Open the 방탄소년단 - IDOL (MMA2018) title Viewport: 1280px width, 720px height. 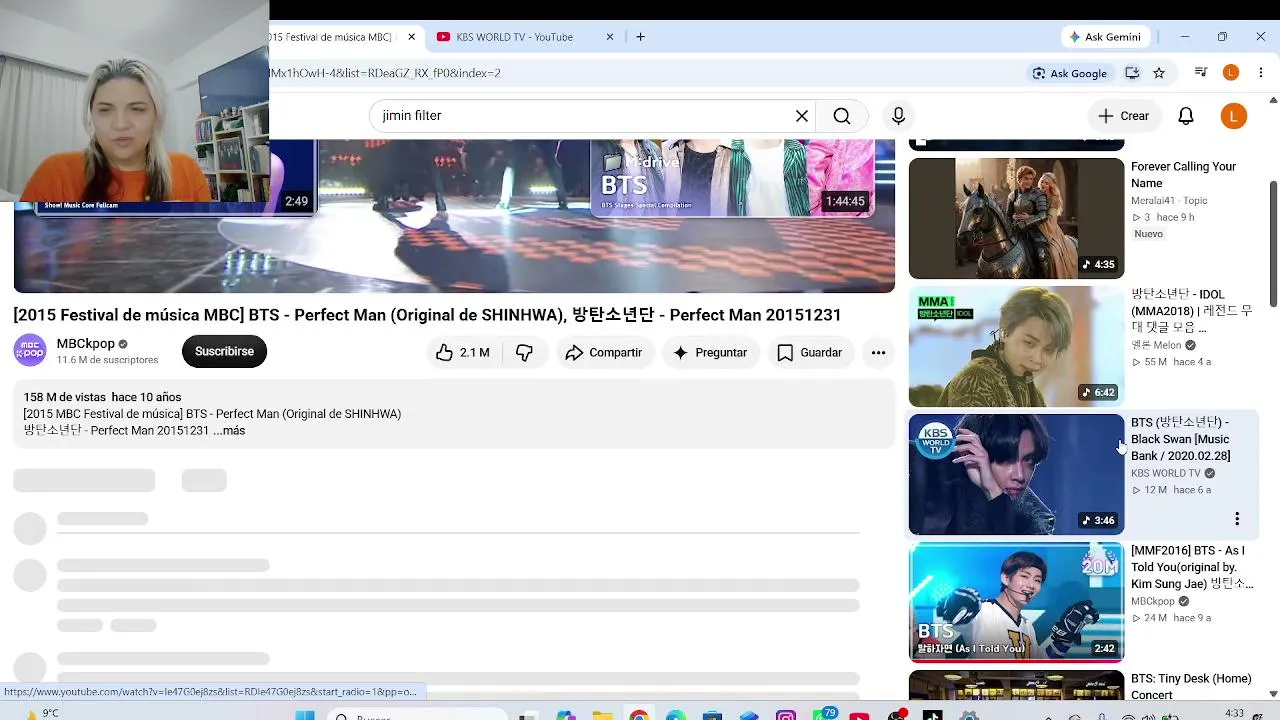[1192, 311]
